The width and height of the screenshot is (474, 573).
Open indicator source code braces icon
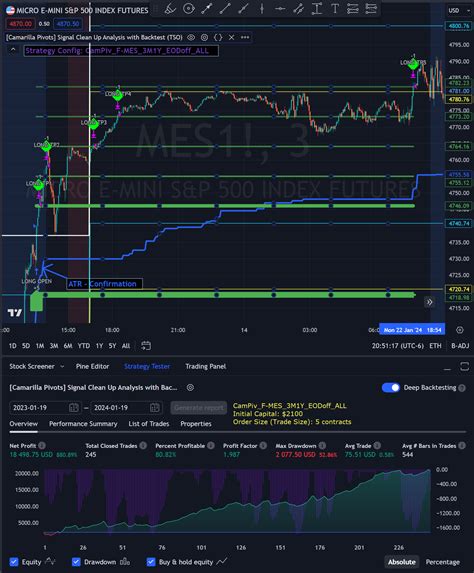pyautogui.click(x=218, y=37)
